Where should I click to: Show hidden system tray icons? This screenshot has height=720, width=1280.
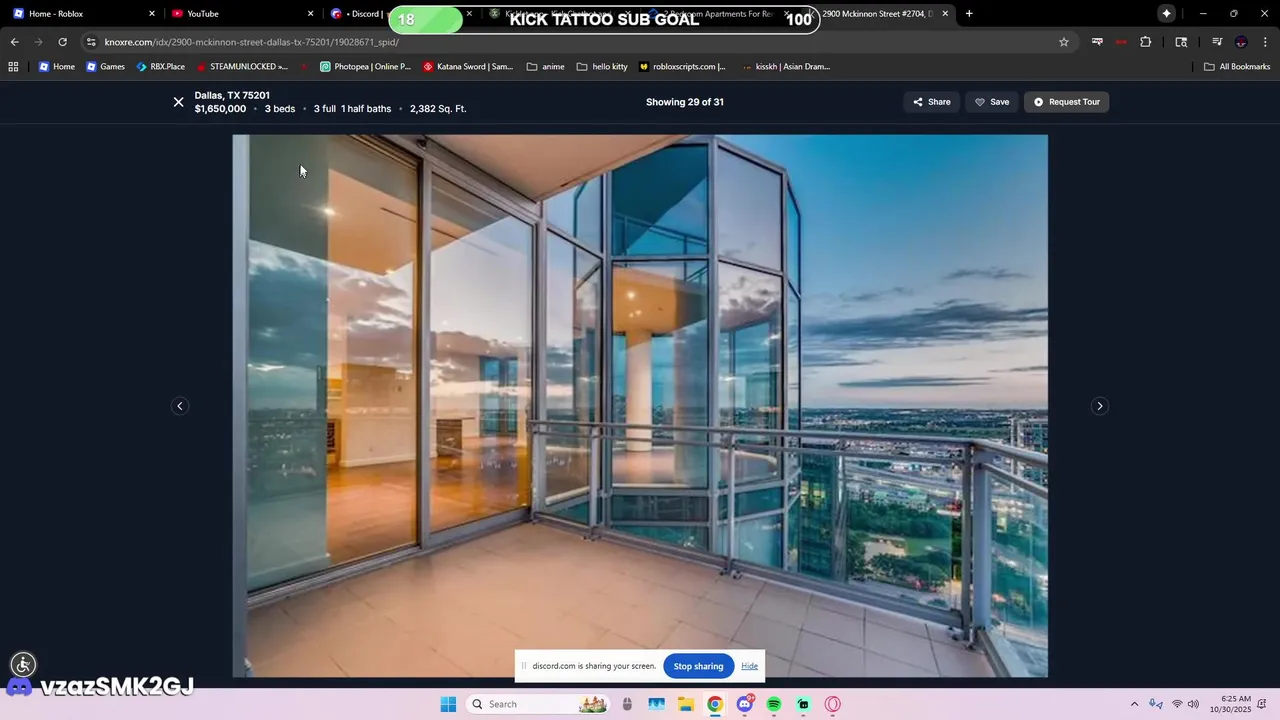point(1134,704)
